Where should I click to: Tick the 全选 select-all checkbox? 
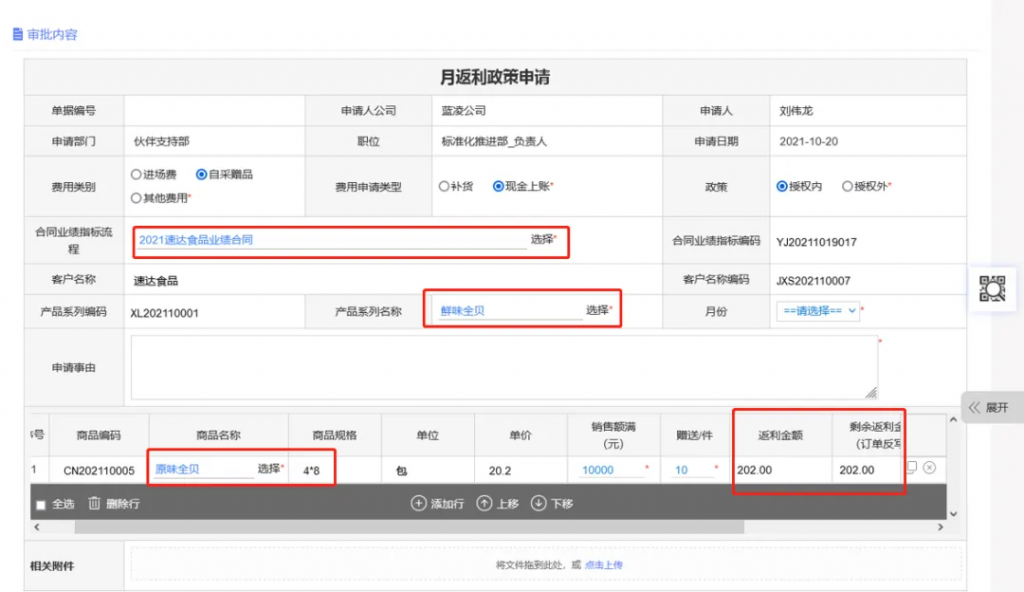41,505
